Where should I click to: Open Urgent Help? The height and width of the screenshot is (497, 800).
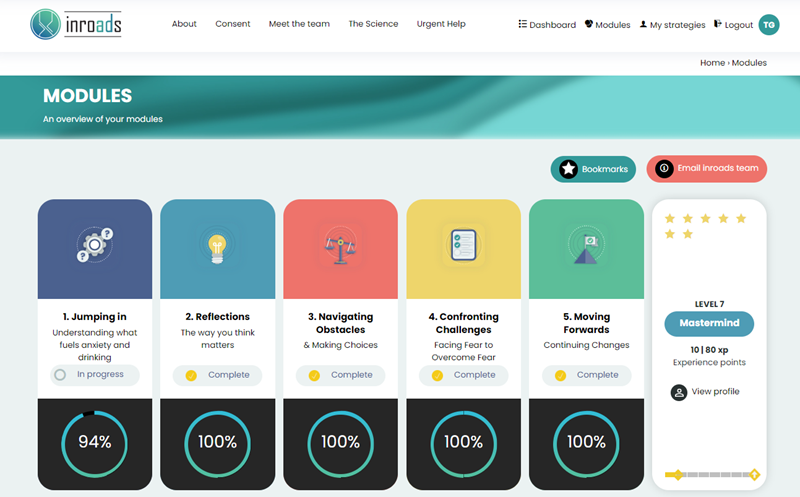point(441,24)
